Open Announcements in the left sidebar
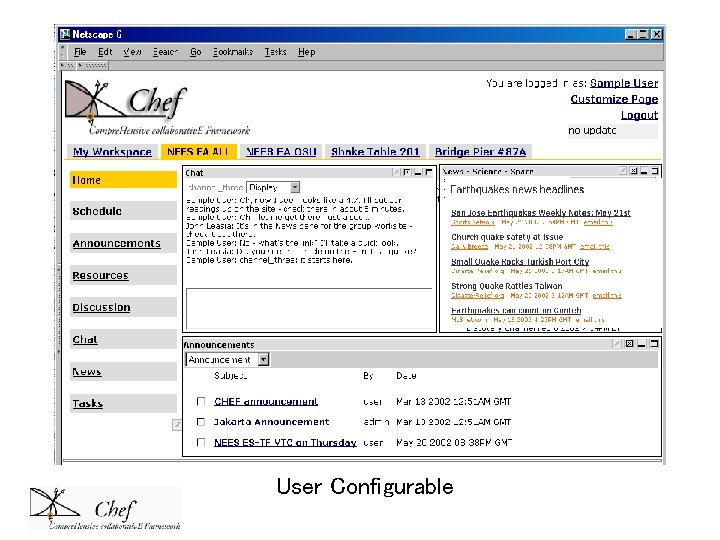Screen dimensions: 720x540 (x=123, y=243)
